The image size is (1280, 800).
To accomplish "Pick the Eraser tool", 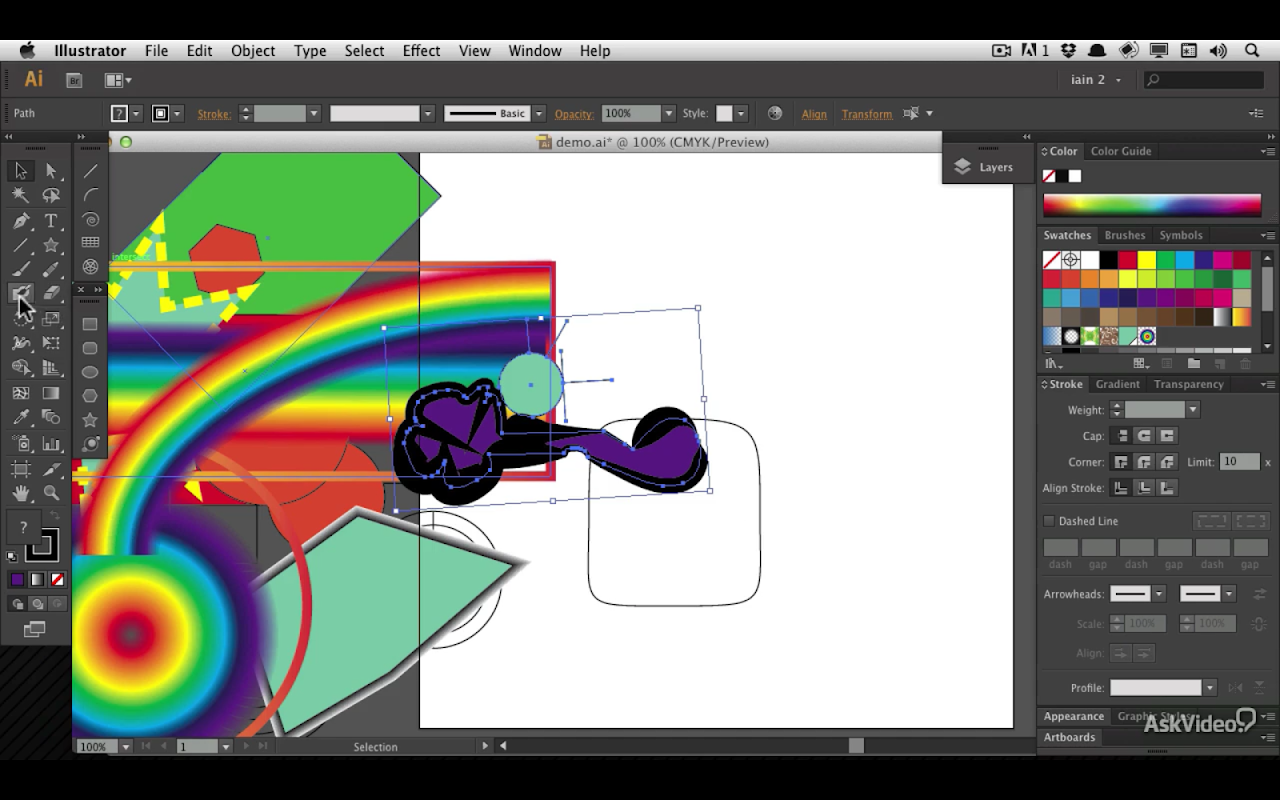I will (x=51, y=294).
